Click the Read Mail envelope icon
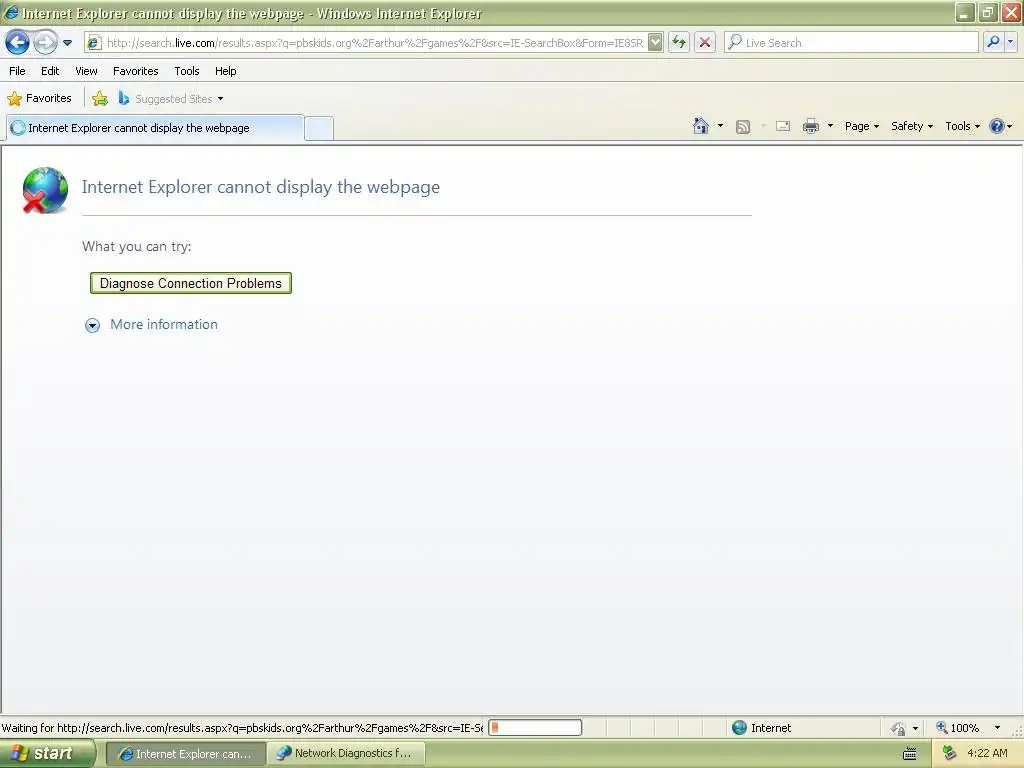The image size is (1024, 768). 782,126
